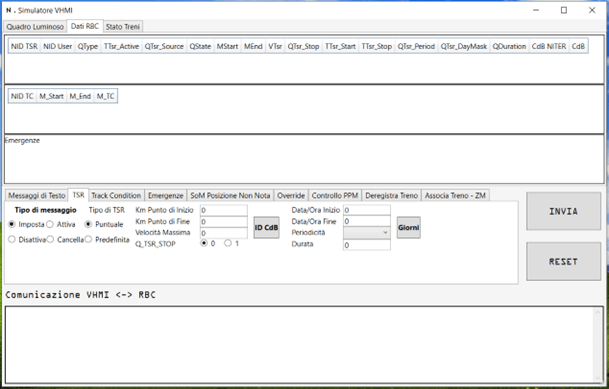Click the CdB NITER column header

pyautogui.click(x=549, y=46)
